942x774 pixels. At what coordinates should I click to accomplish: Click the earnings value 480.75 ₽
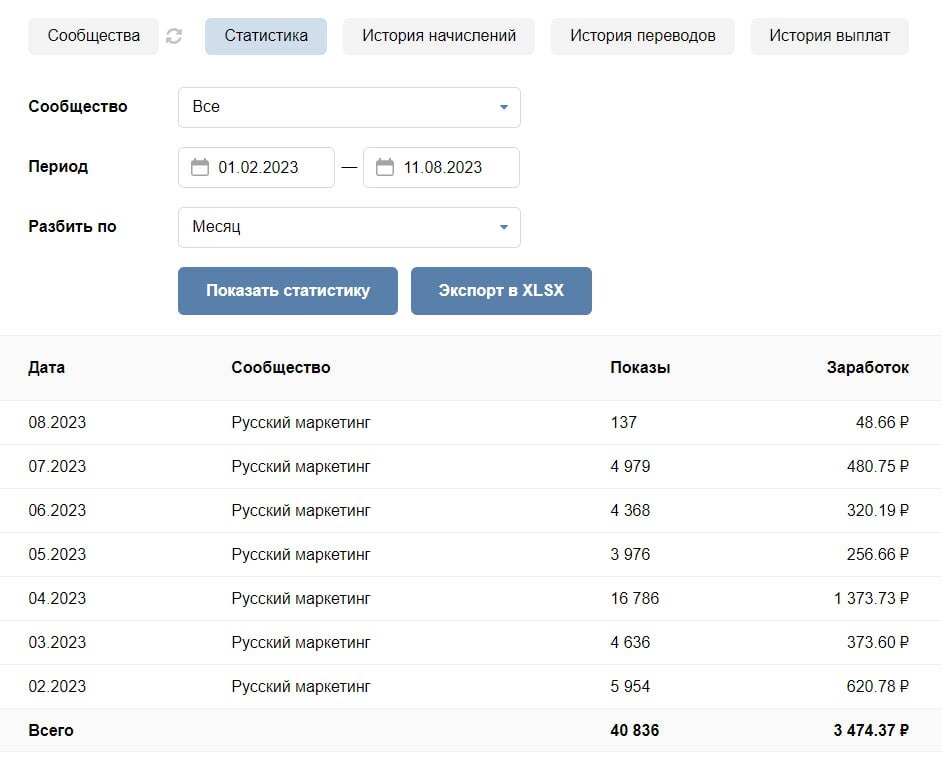pos(878,466)
